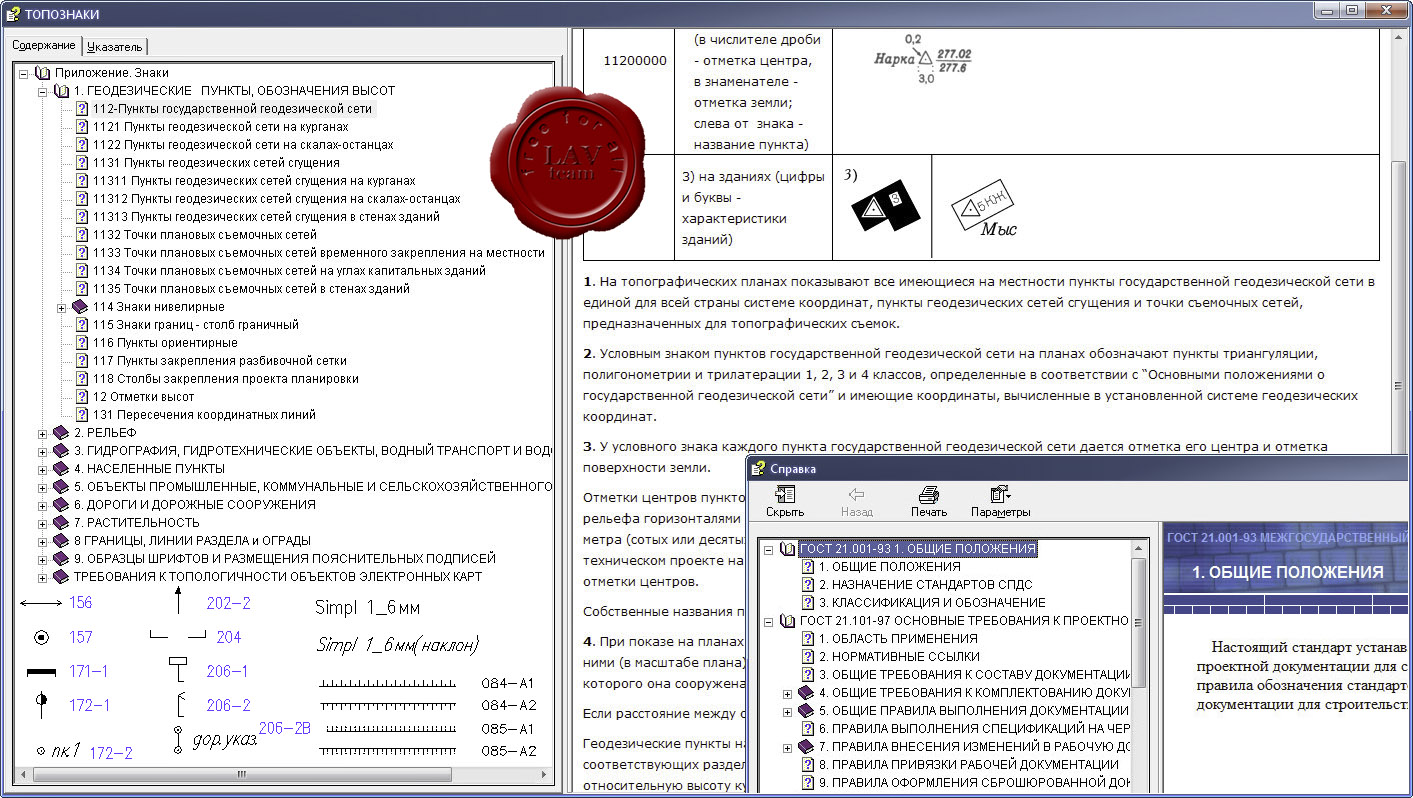Click book icon of 3. ГИДРОГРАФИЯ section
The width and height of the screenshot is (1413, 798).
pos(61,451)
